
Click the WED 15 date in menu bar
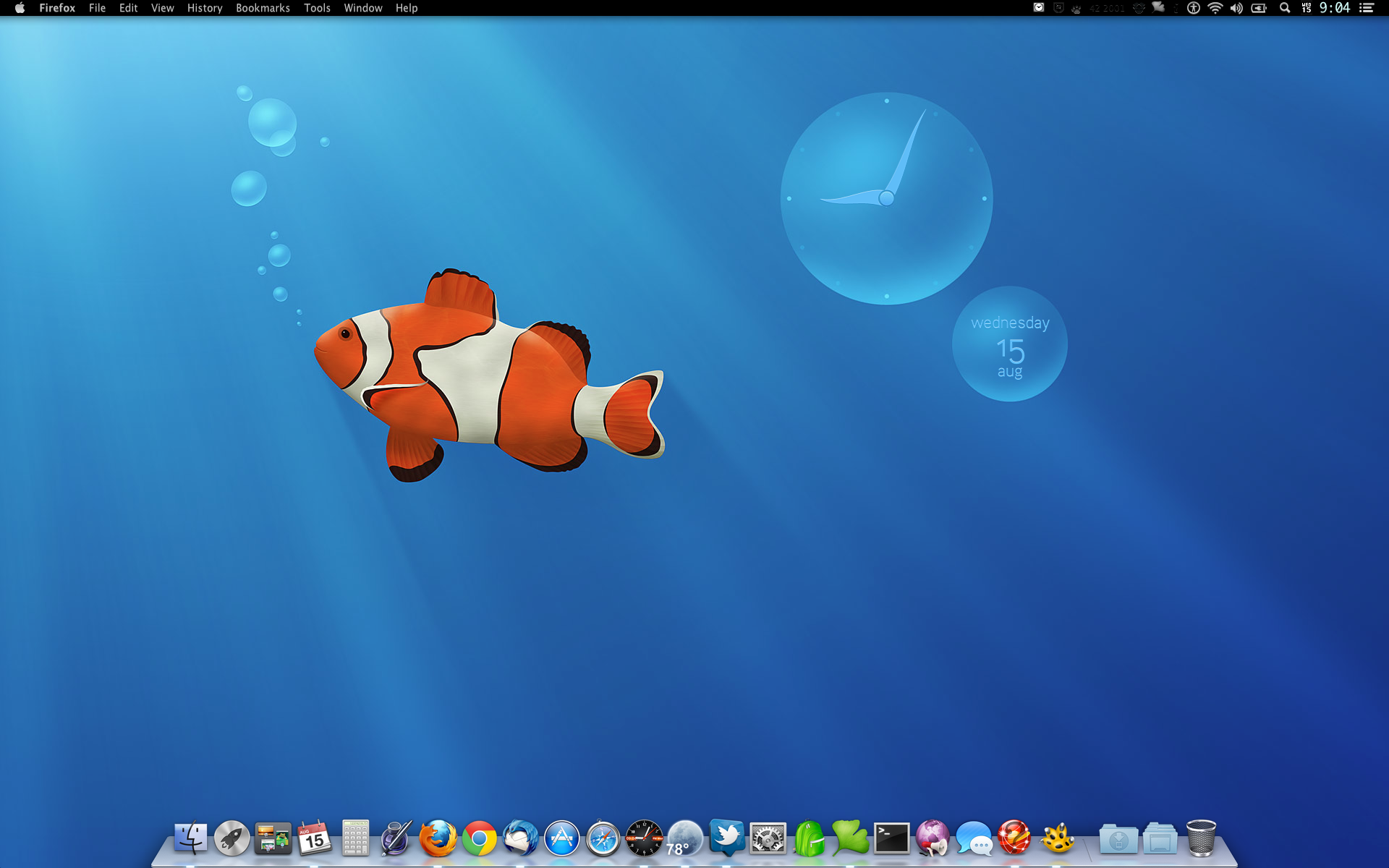1307,8
